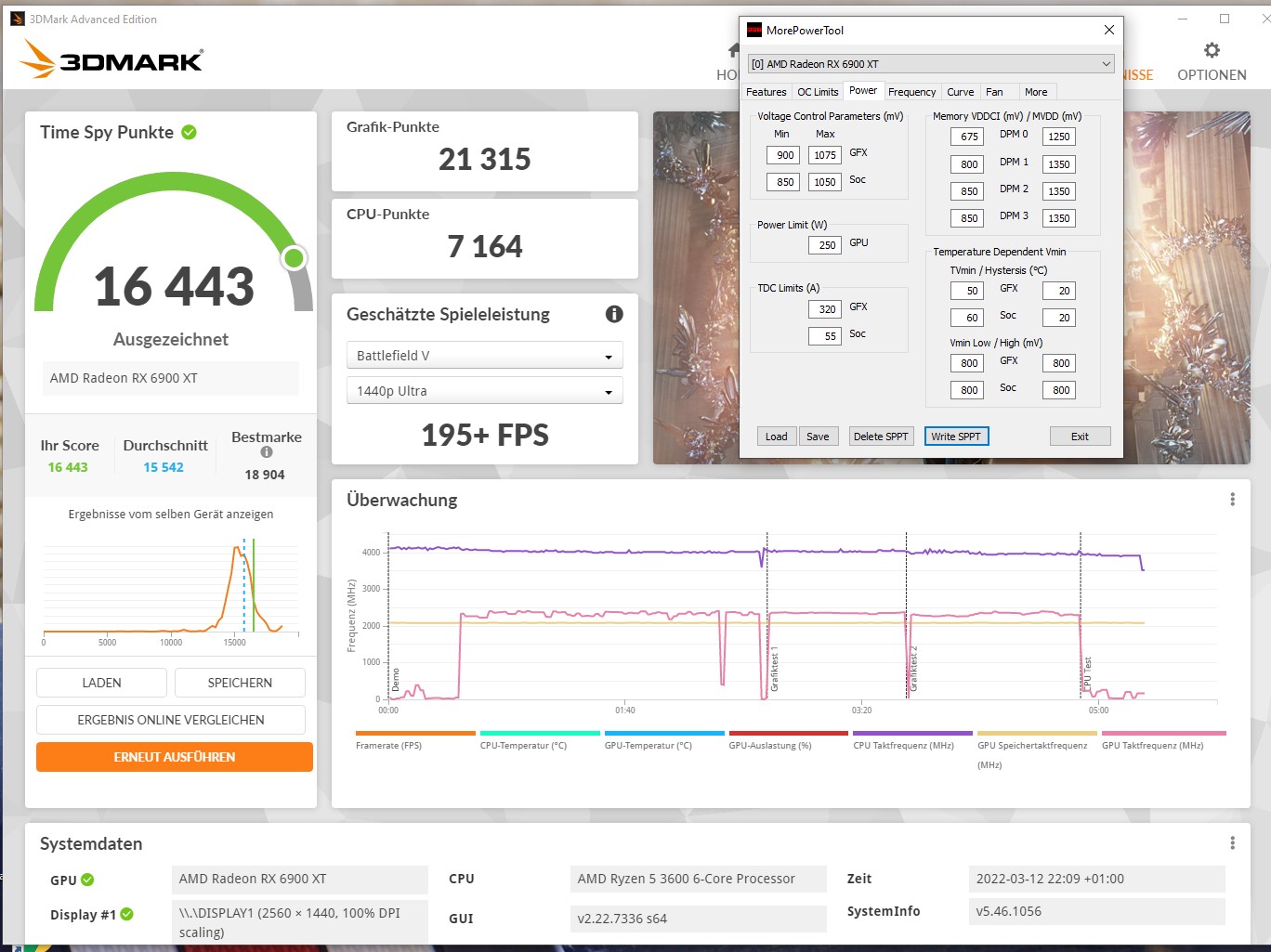
Task: Click ERNEUT AUSFÜHREN button
Action: (175, 757)
